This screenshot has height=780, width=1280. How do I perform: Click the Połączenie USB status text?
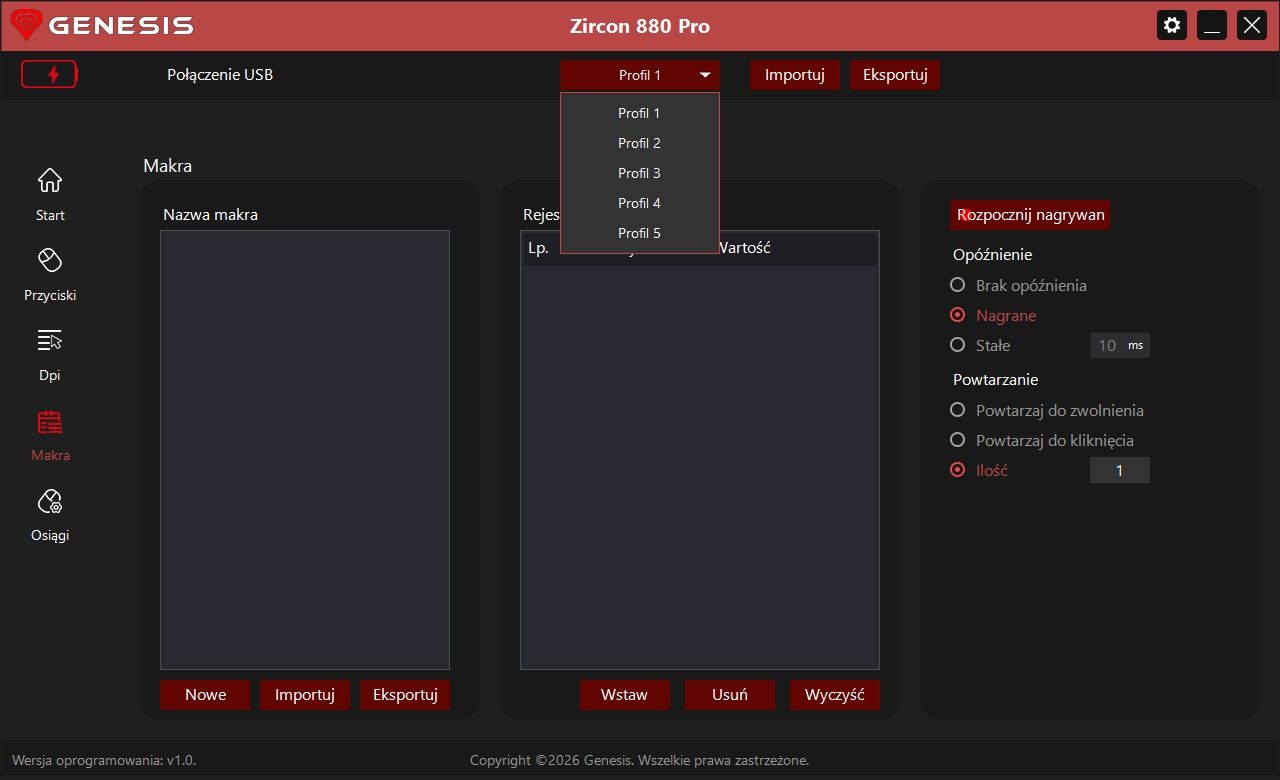tap(220, 75)
